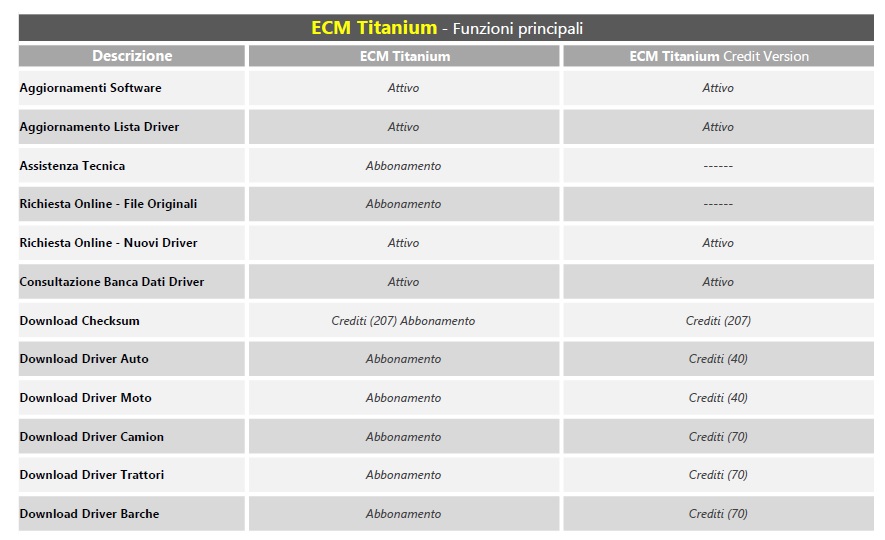This screenshot has height=540, width=885.
Task: Select the Descrizione column header
Action: [x=132, y=56]
